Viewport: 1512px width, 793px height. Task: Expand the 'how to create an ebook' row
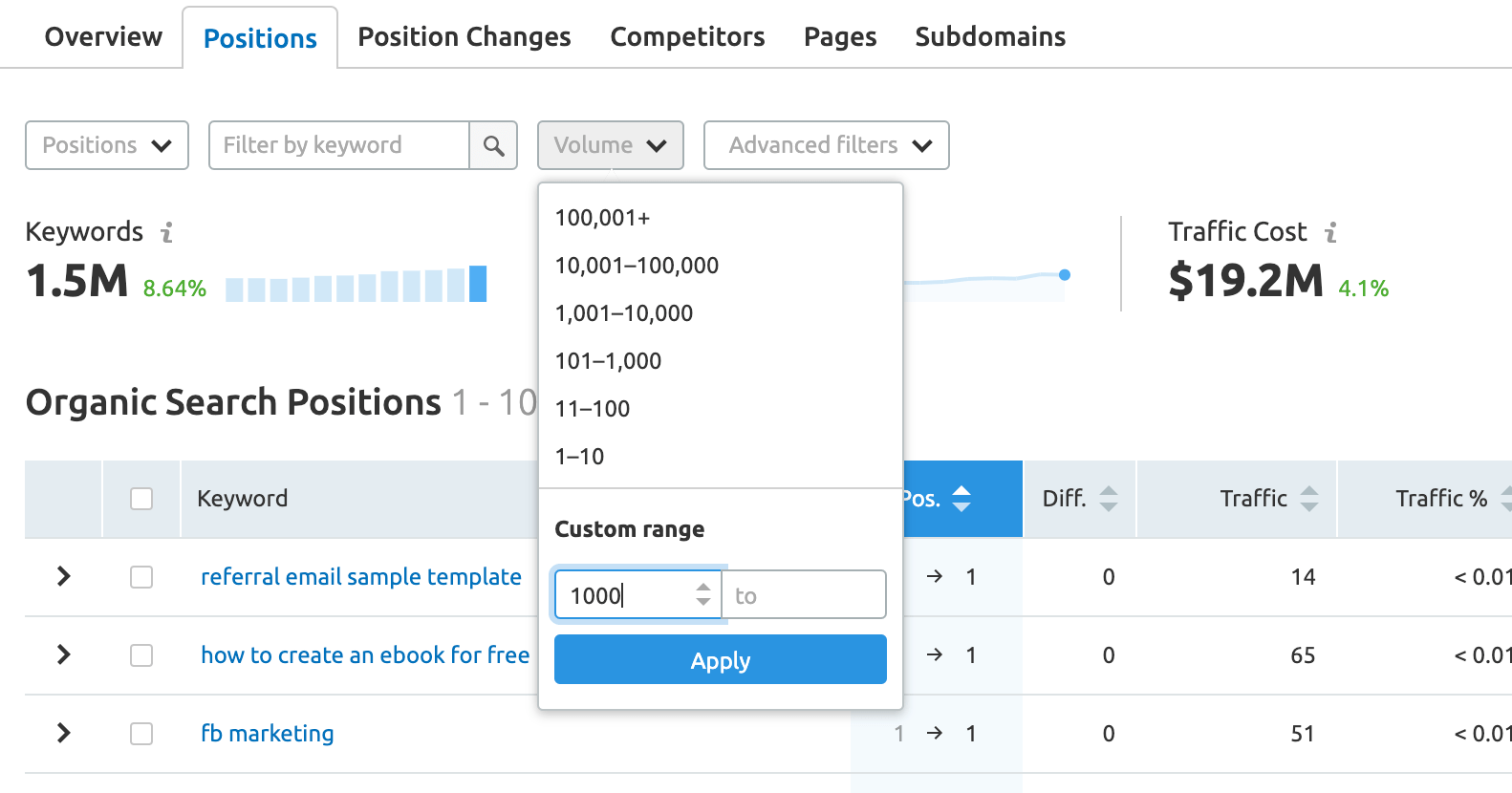(x=64, y=655)
